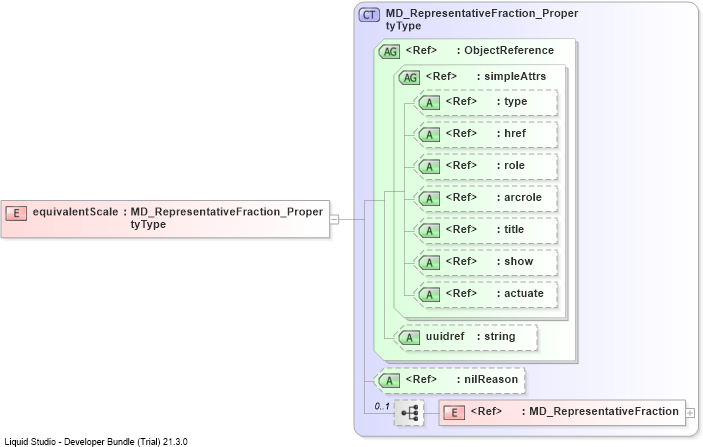The width and height of the screenshot is (703, 447).
Task: Click the Liquid Studio trial version footer text
Action: (96, 442)
